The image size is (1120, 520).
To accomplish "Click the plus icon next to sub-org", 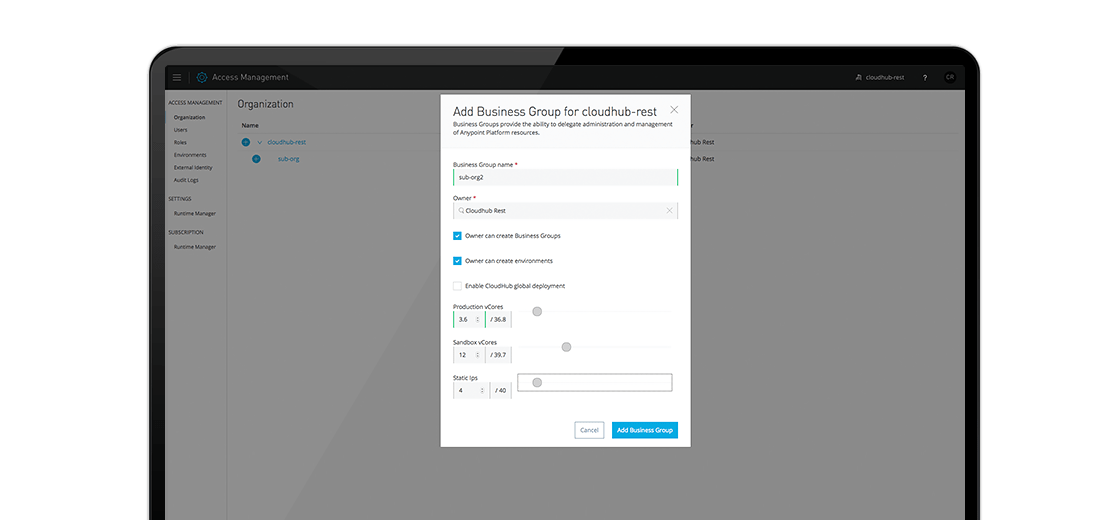I will click(x=256, y=159).
